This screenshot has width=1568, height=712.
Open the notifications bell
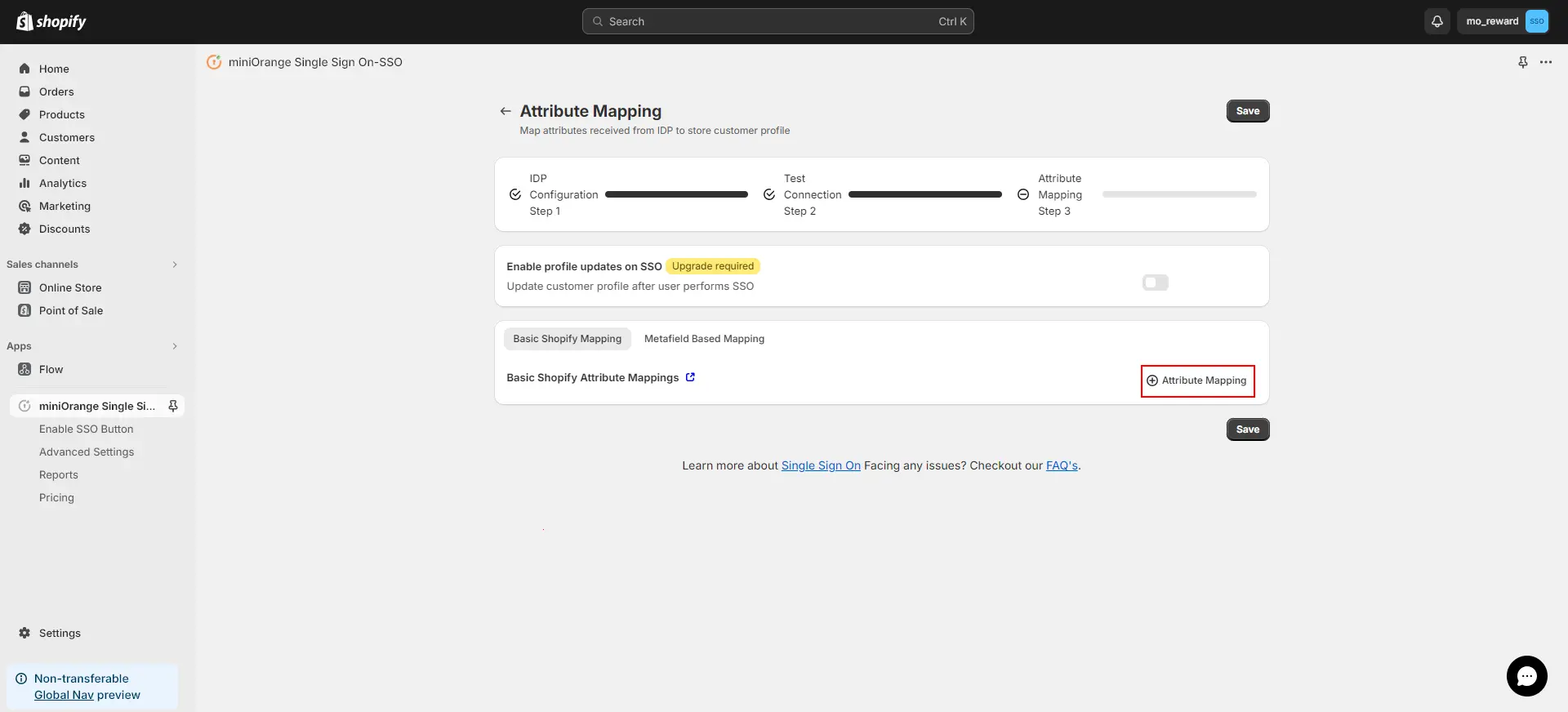pyautogui.click(x=1437, y=21)
